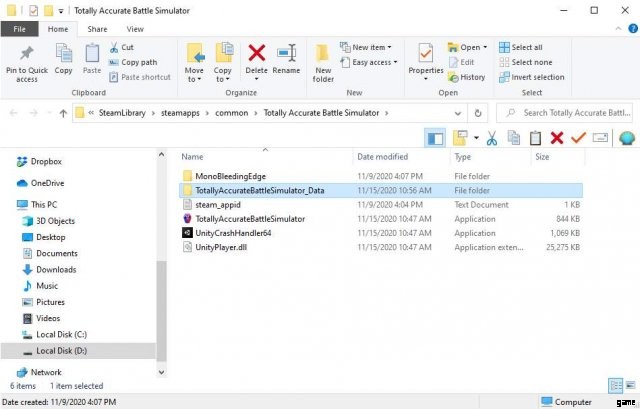Click the scissors cut icon in lower toolbar

coord(491,138)
